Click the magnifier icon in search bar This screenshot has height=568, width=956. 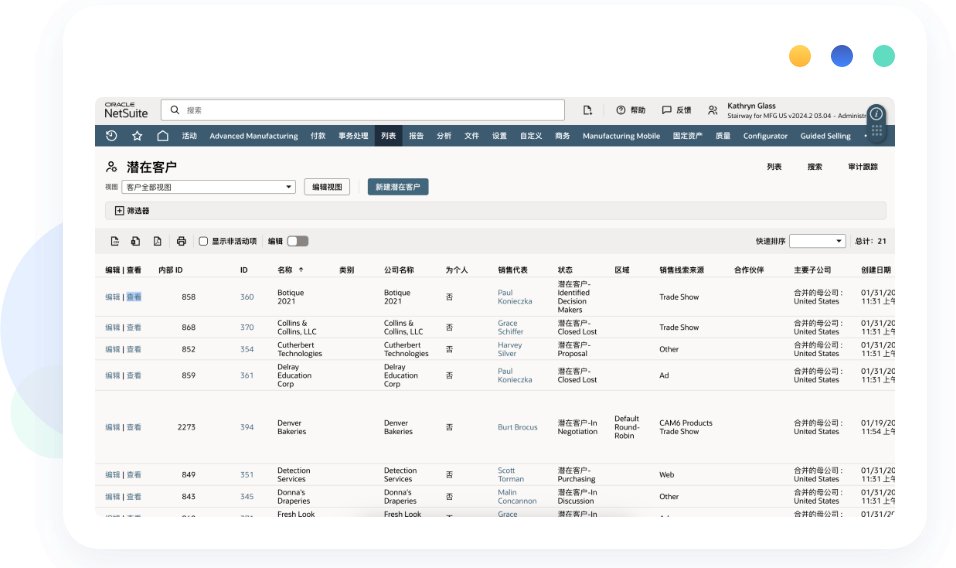click(x=175, y=110)
